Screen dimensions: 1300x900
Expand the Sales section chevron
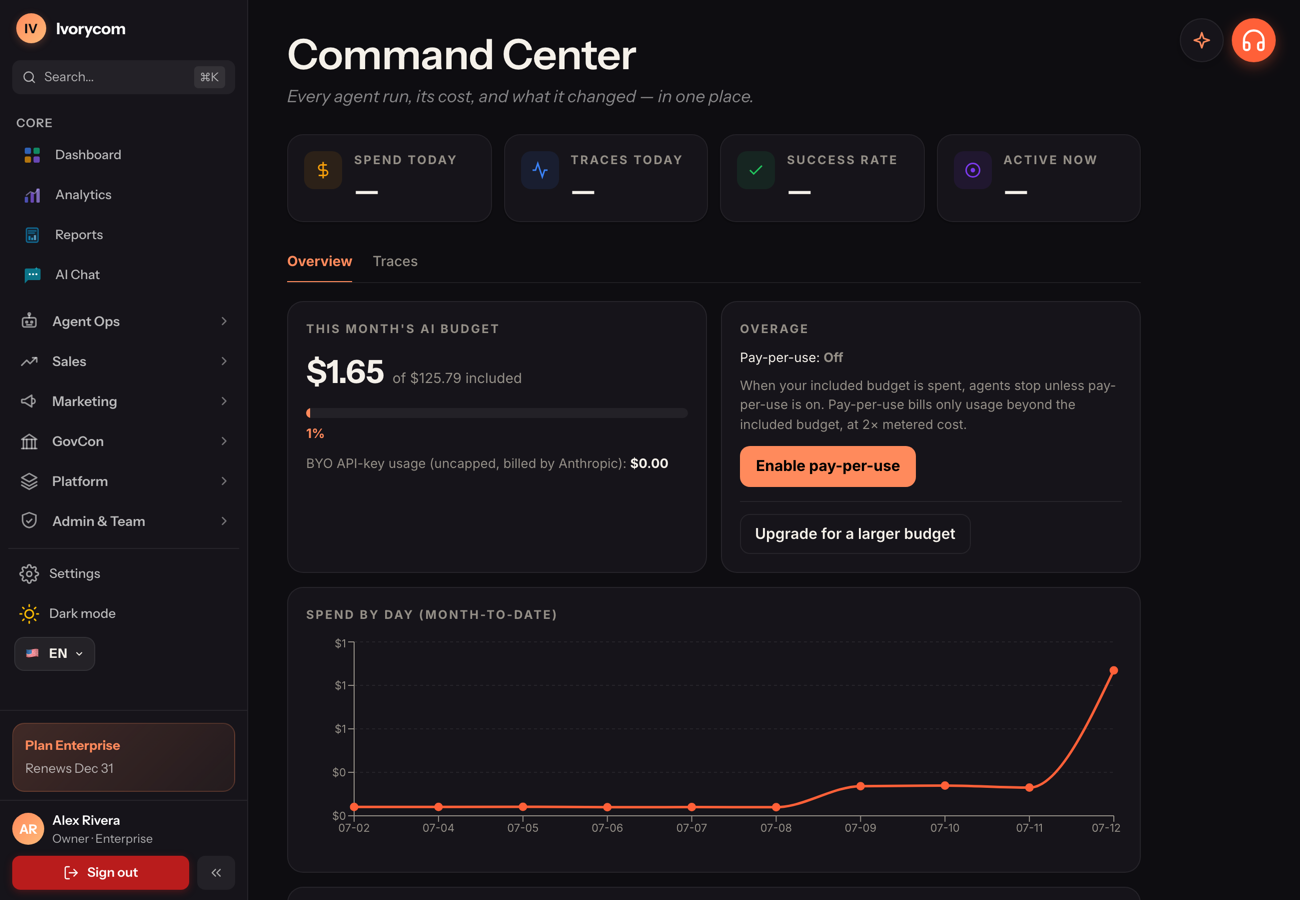coord(224,361)
